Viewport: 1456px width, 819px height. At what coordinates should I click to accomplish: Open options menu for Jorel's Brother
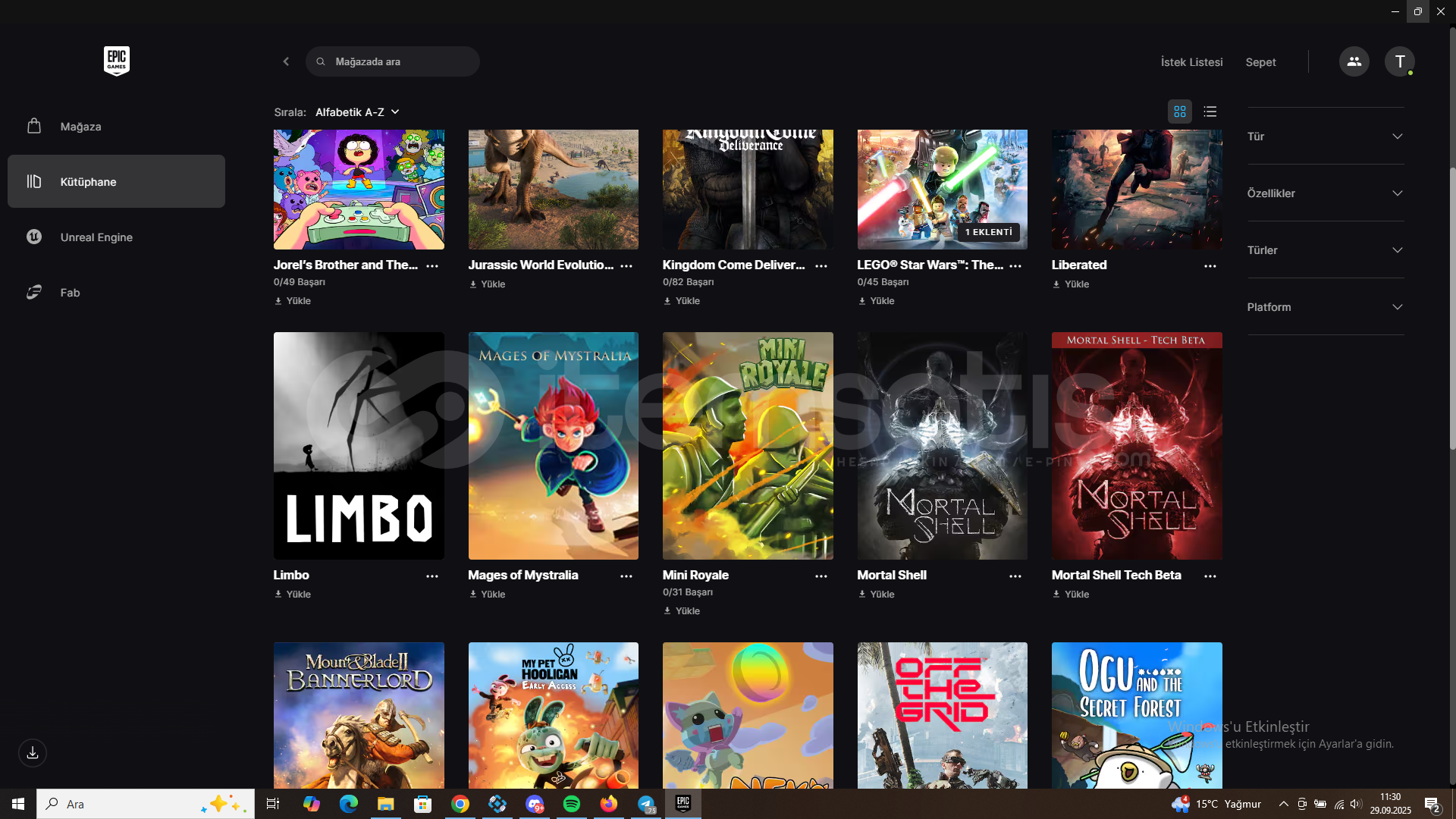click(432, 265)
